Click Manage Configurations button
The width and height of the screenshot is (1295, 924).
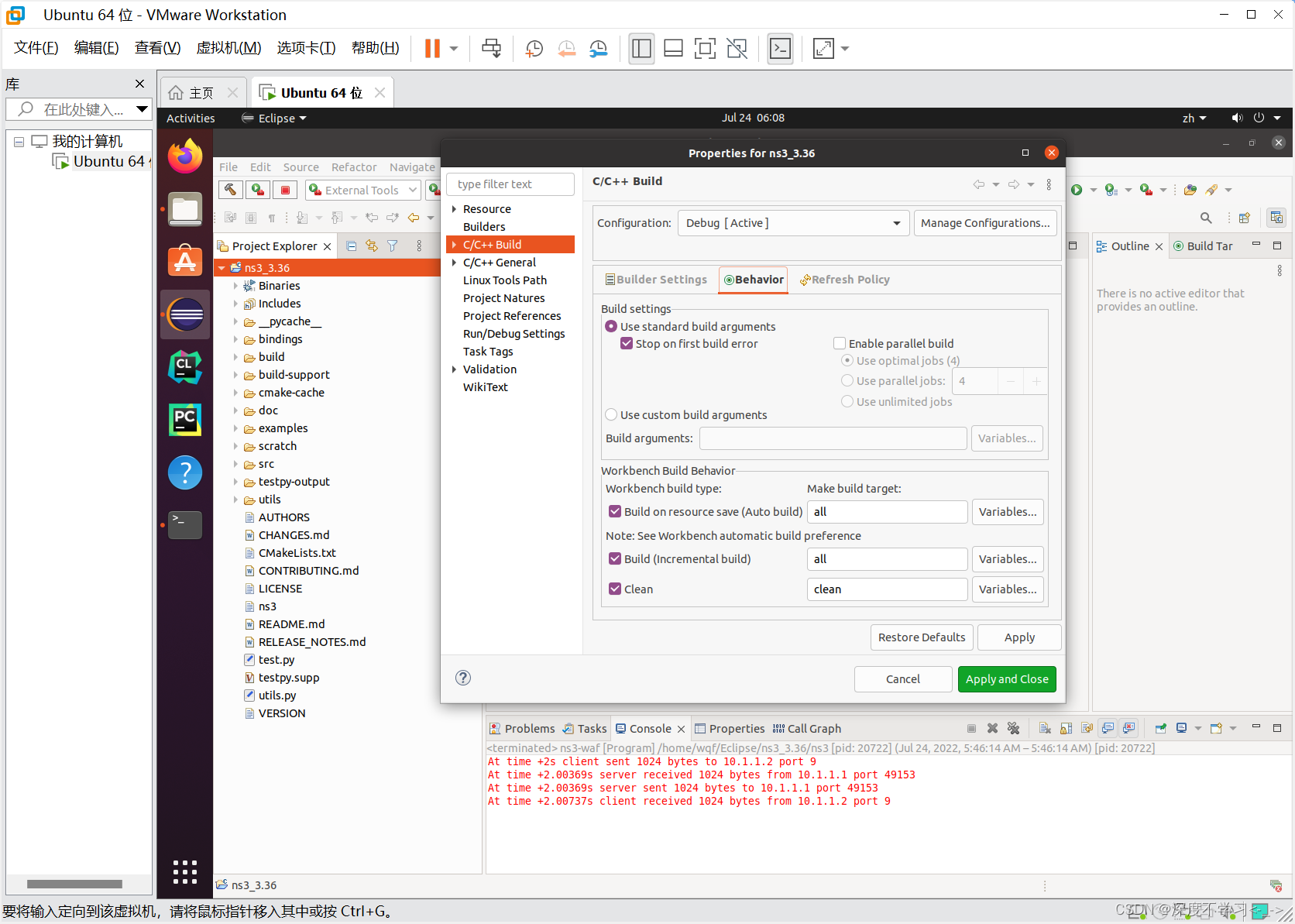coord(985,223)
